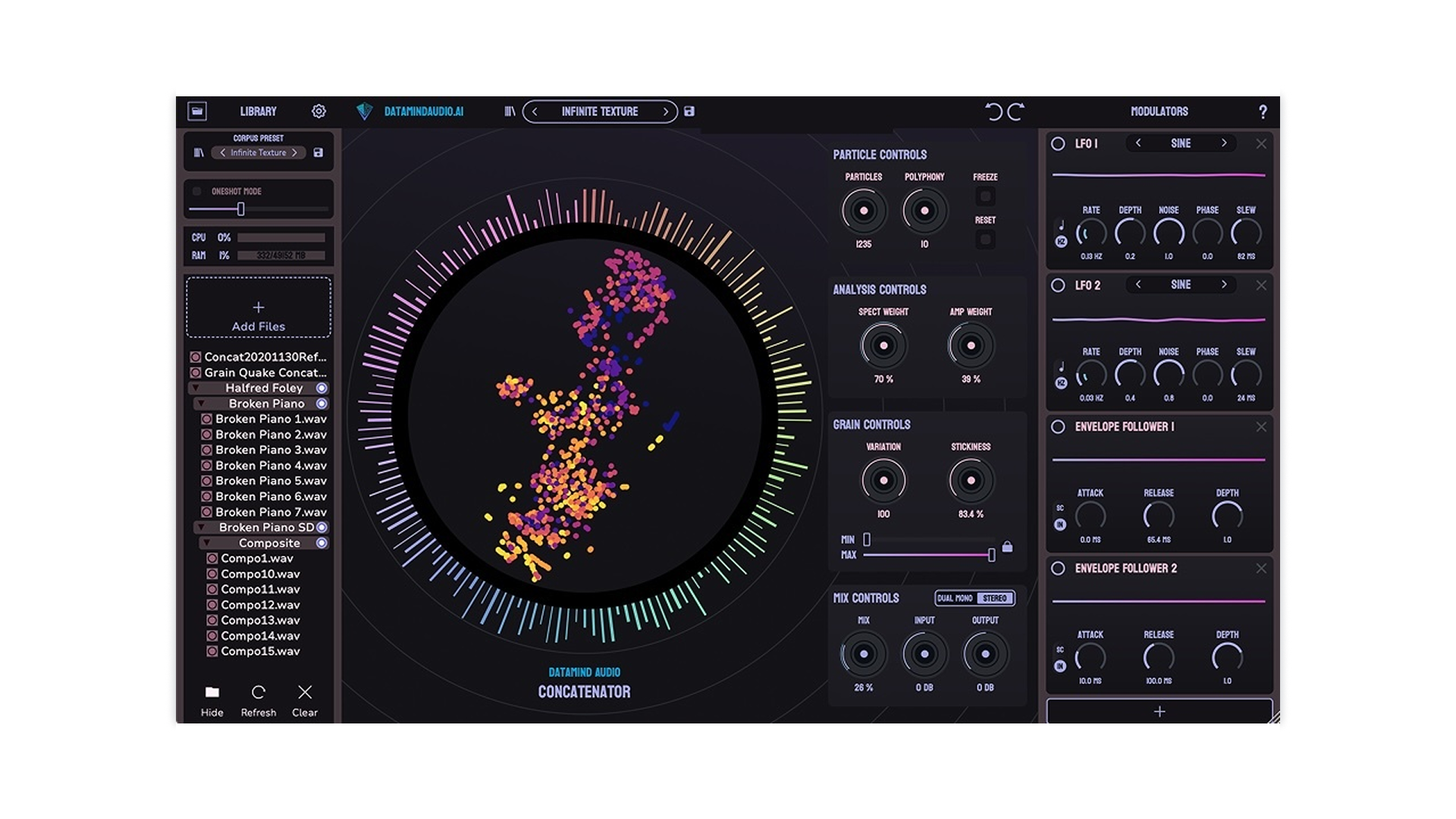Viewport: 1456px width, 819px height.
Task: Collapse the Broken Piano folder
Action: click(201, 403)
